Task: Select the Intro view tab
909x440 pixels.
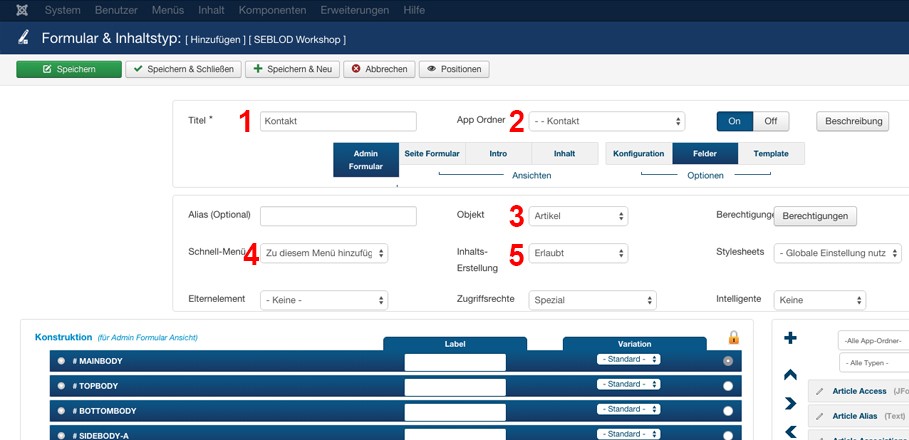Action: pyautogui.click(x=498, y=154)
